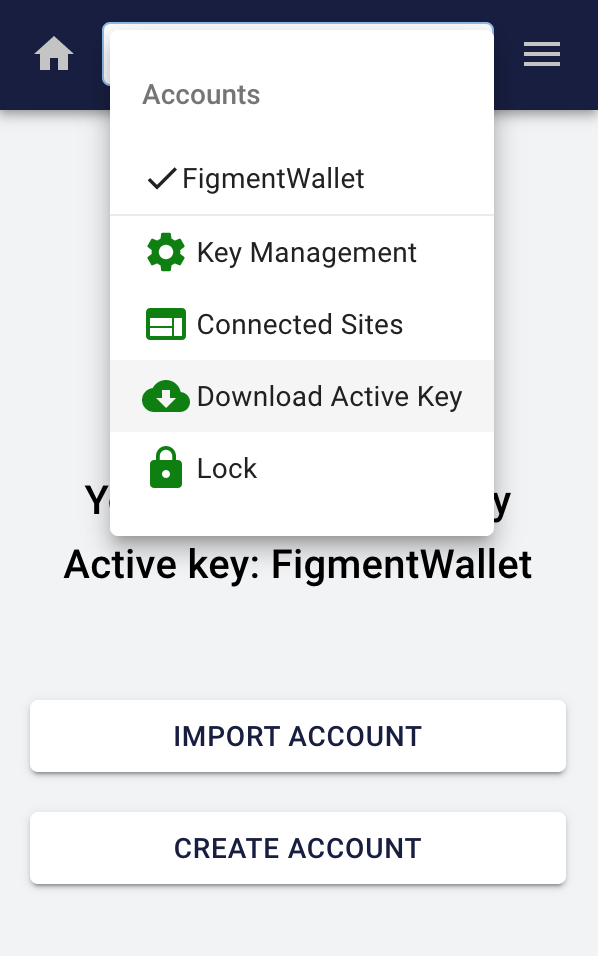Click the cloud download icon
The image size is (598, 956).
[x=166, y=396]
